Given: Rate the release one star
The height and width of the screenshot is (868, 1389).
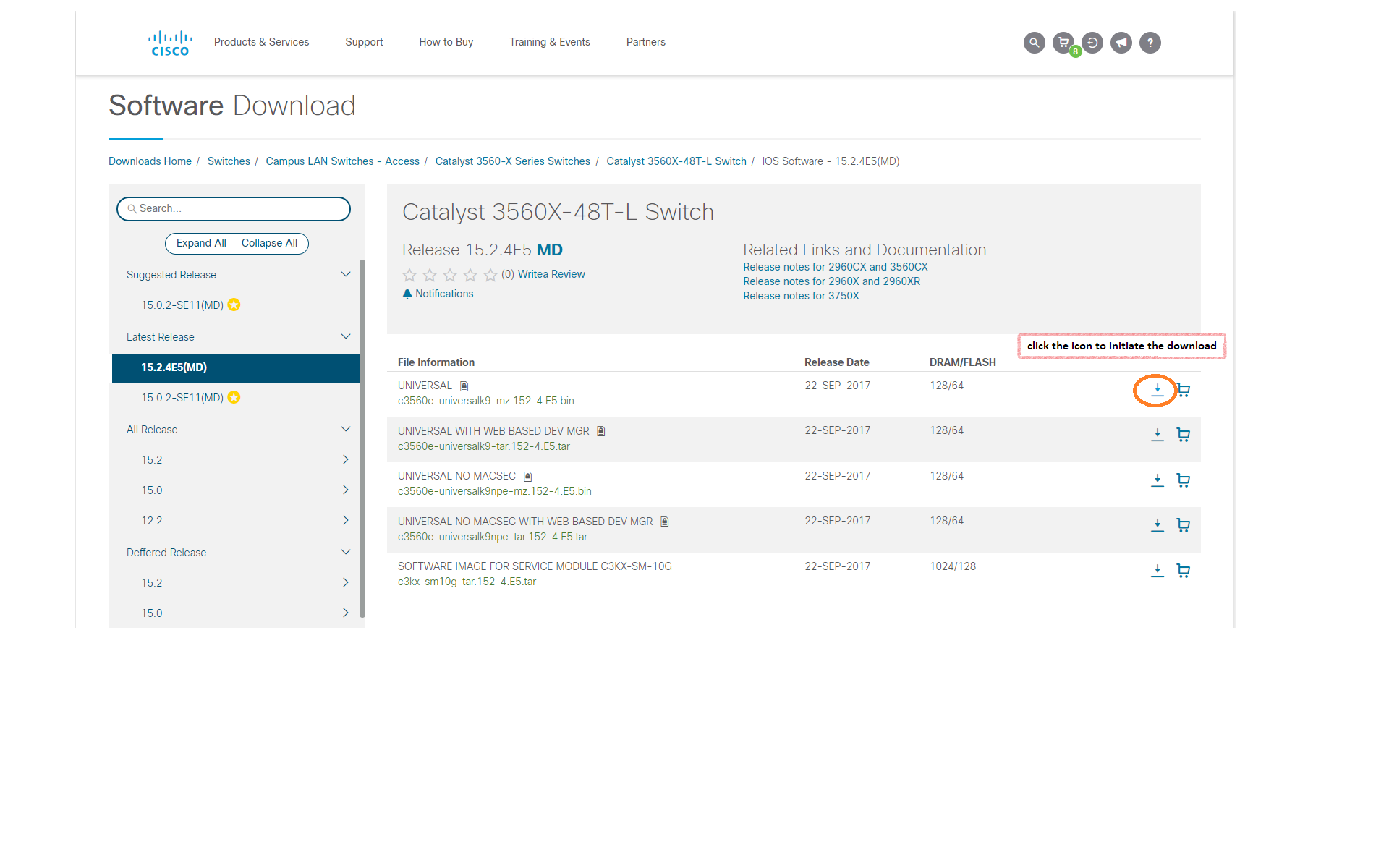Looking at the screenshot, I should click(409, 275).
